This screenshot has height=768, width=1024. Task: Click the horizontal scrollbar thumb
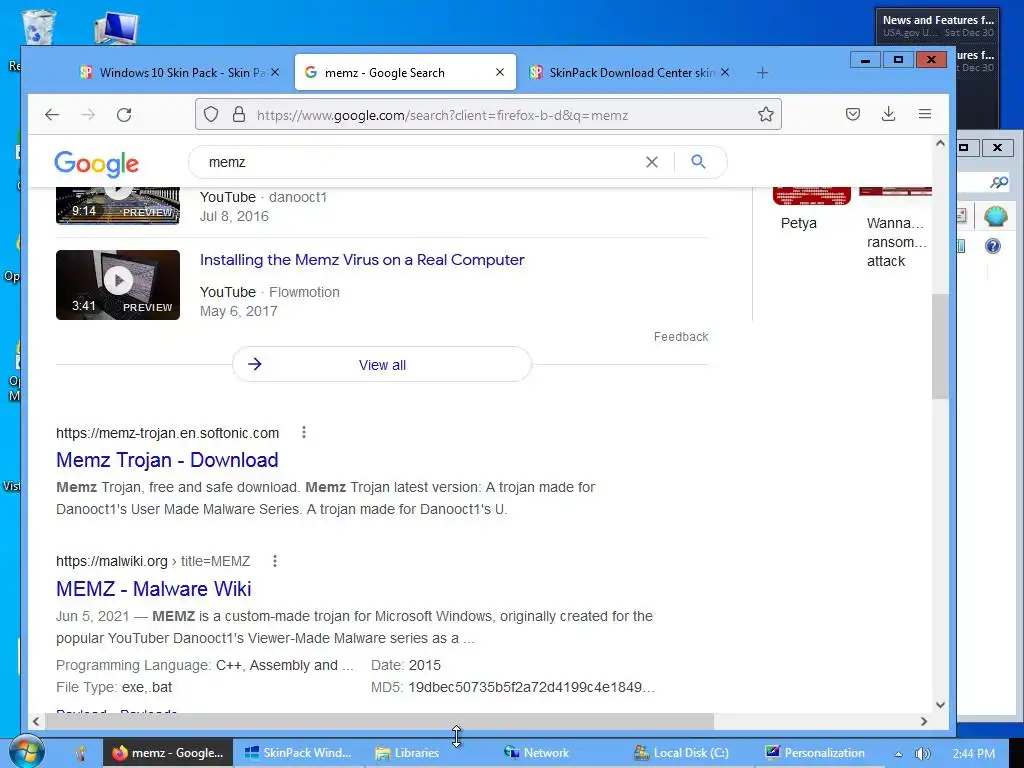pos(379,722)
